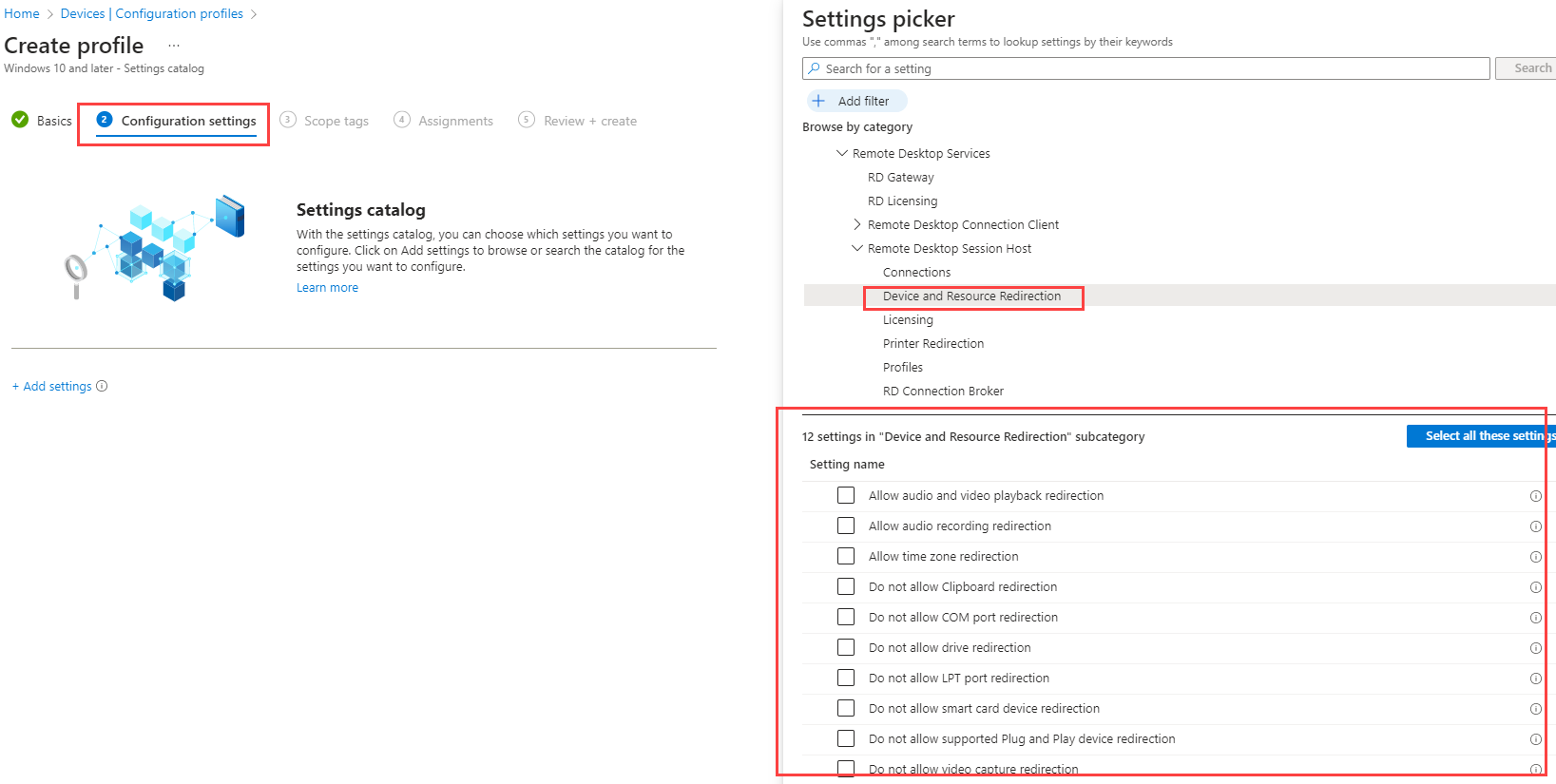
Task: Click the green checkmark on the Basics step
Action: [x=20, y=120]
